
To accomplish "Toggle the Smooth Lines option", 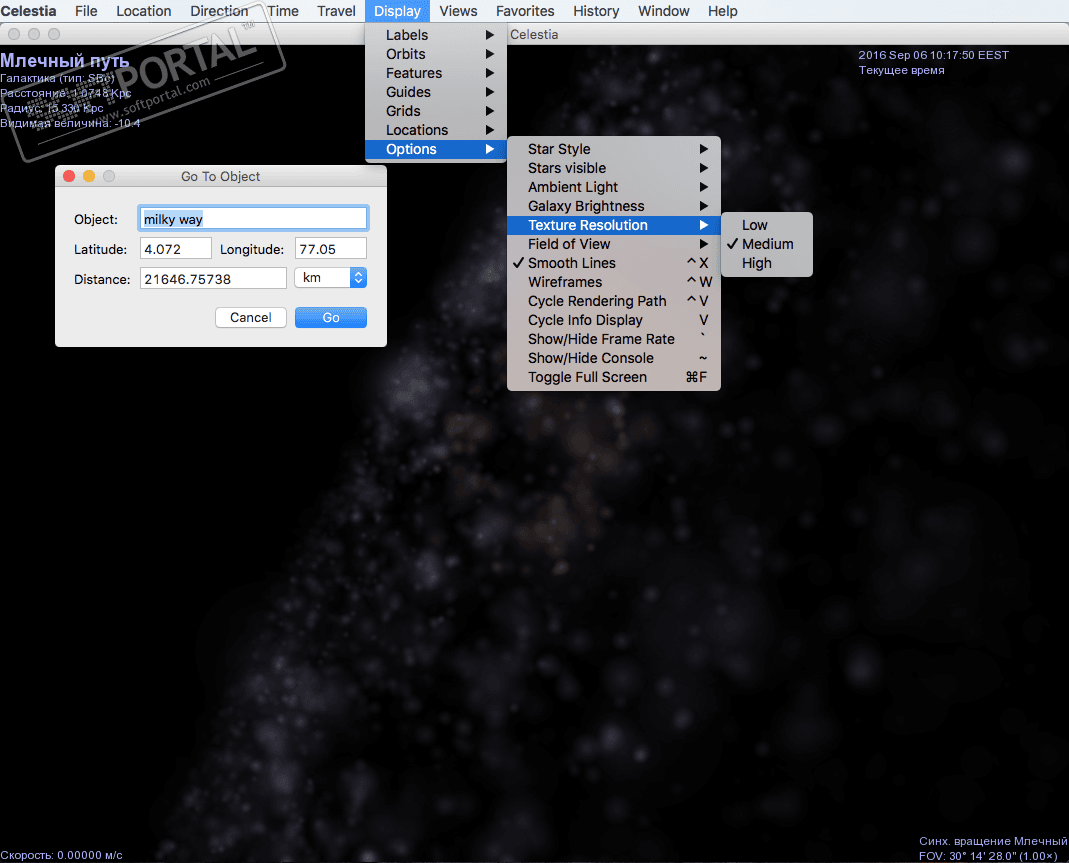I will tap(614, 263).
